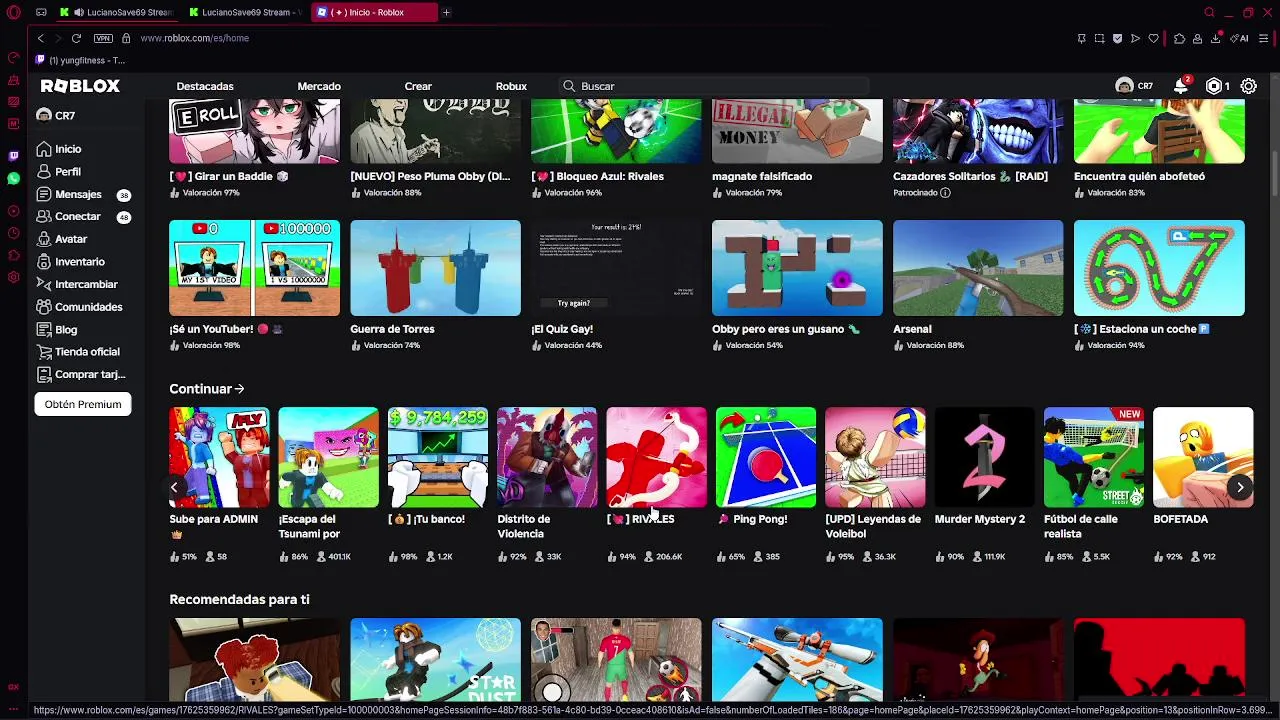Add the page to bookmarks with heart icon
This screenshot has height=720, width=1280.
coord(1153,38)
